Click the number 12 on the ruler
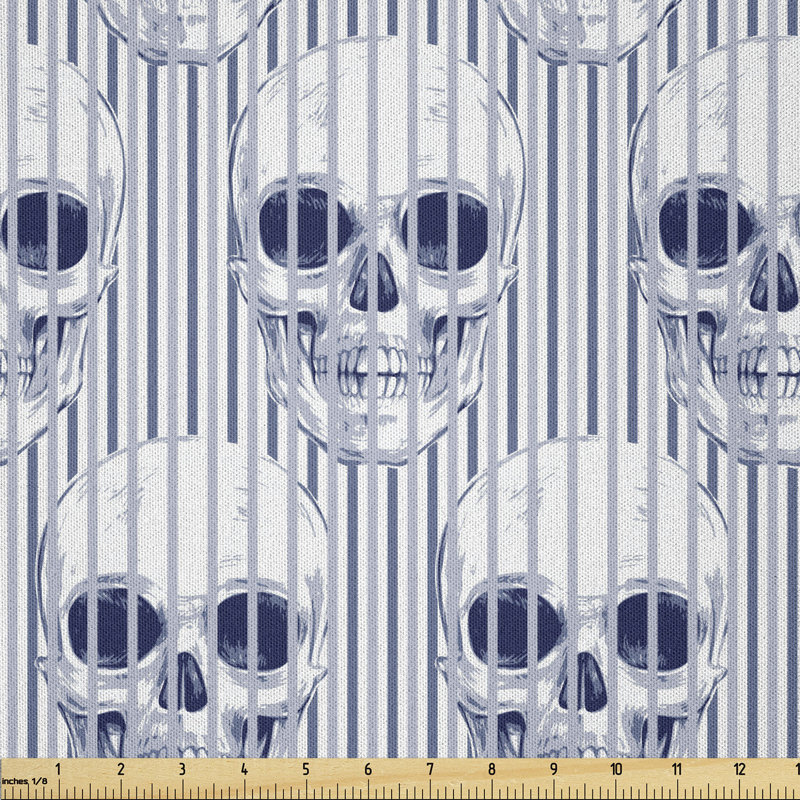Image resolution: width=800 pixels, height=800 pixels. [x=739, y=769]
